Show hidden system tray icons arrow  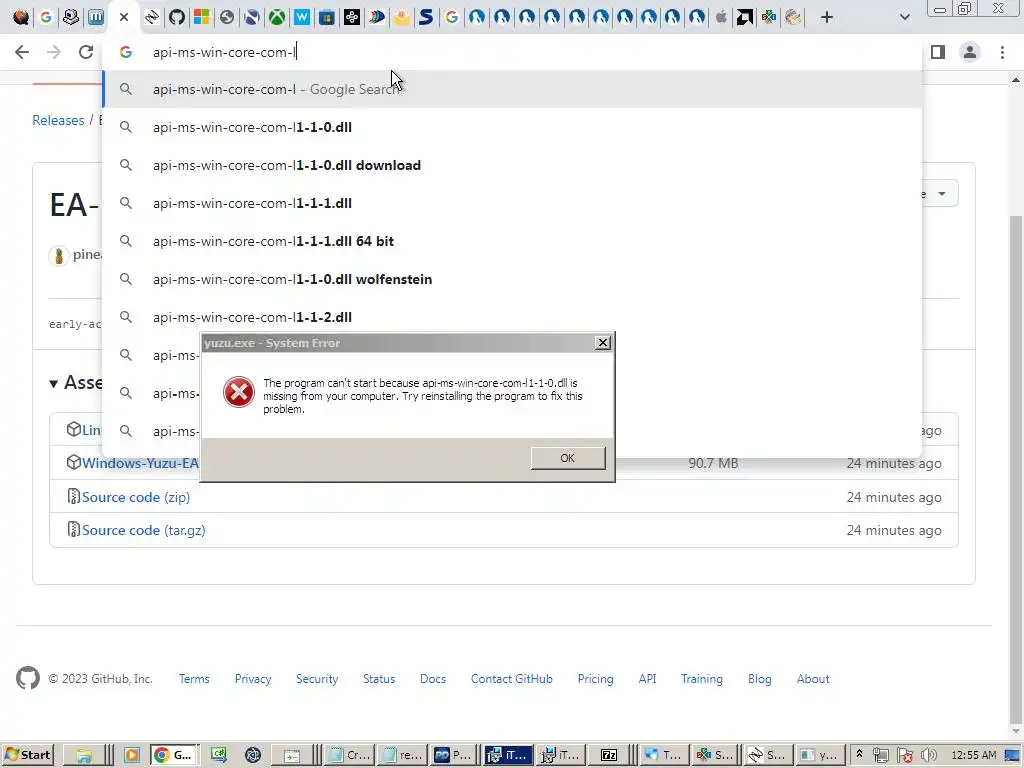(x=859, y=754)
